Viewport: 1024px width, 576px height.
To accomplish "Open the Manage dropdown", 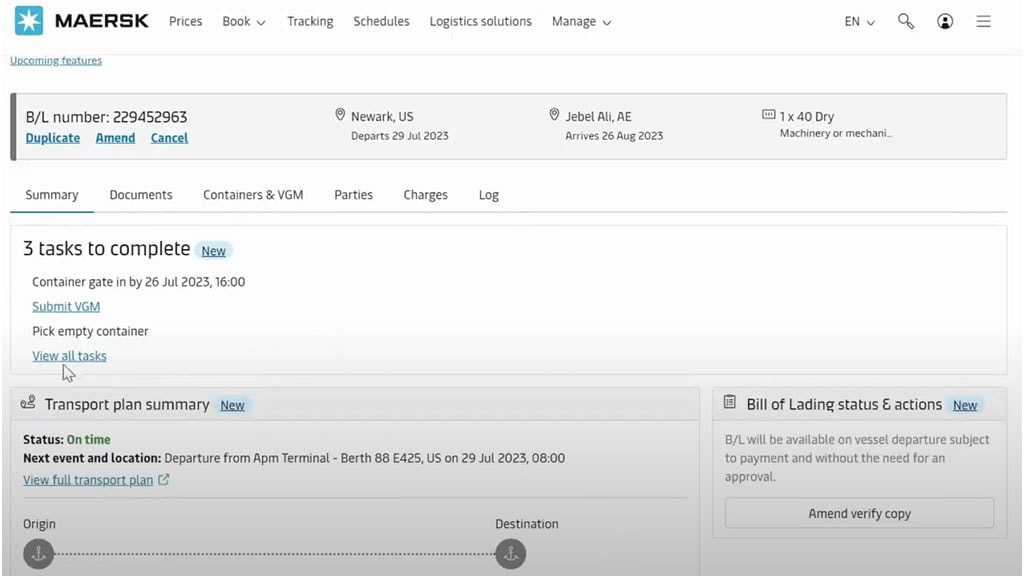I will click(x=581, y=21).
